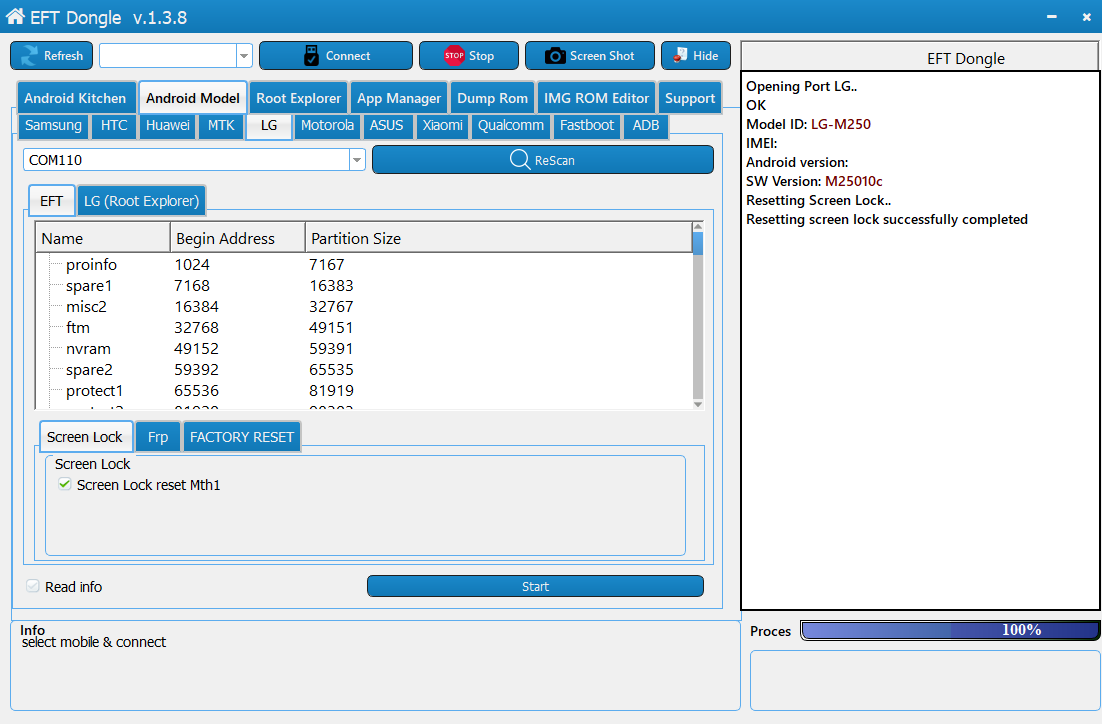This screenshot has height=724, width=1102.
Task: Open the App Manager tab
Action: [398, 98]
